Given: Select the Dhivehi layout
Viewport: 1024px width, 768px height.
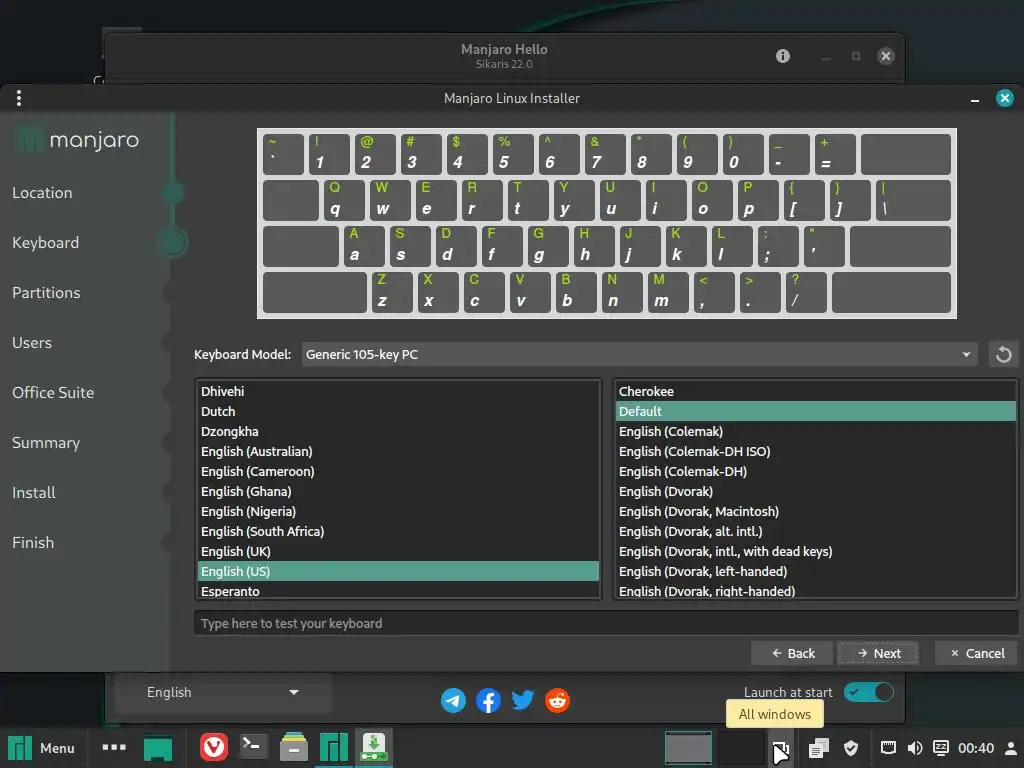Looking at the screenshot, I should click(x=398, y=391).
